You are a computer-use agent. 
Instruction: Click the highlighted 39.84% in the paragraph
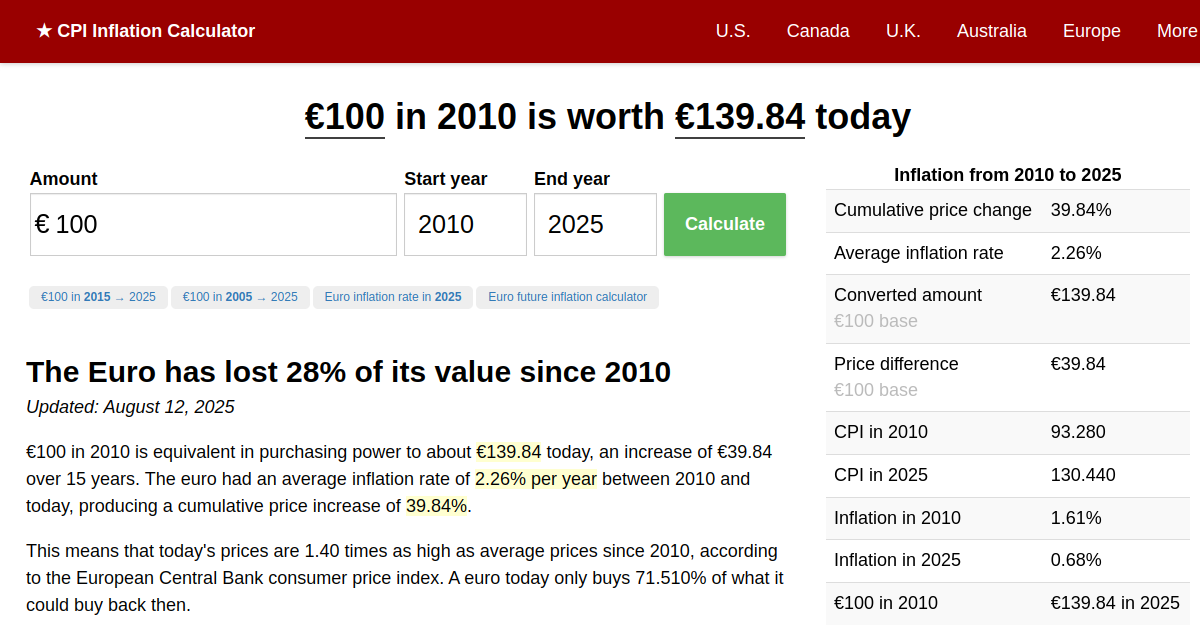(436, 506)
